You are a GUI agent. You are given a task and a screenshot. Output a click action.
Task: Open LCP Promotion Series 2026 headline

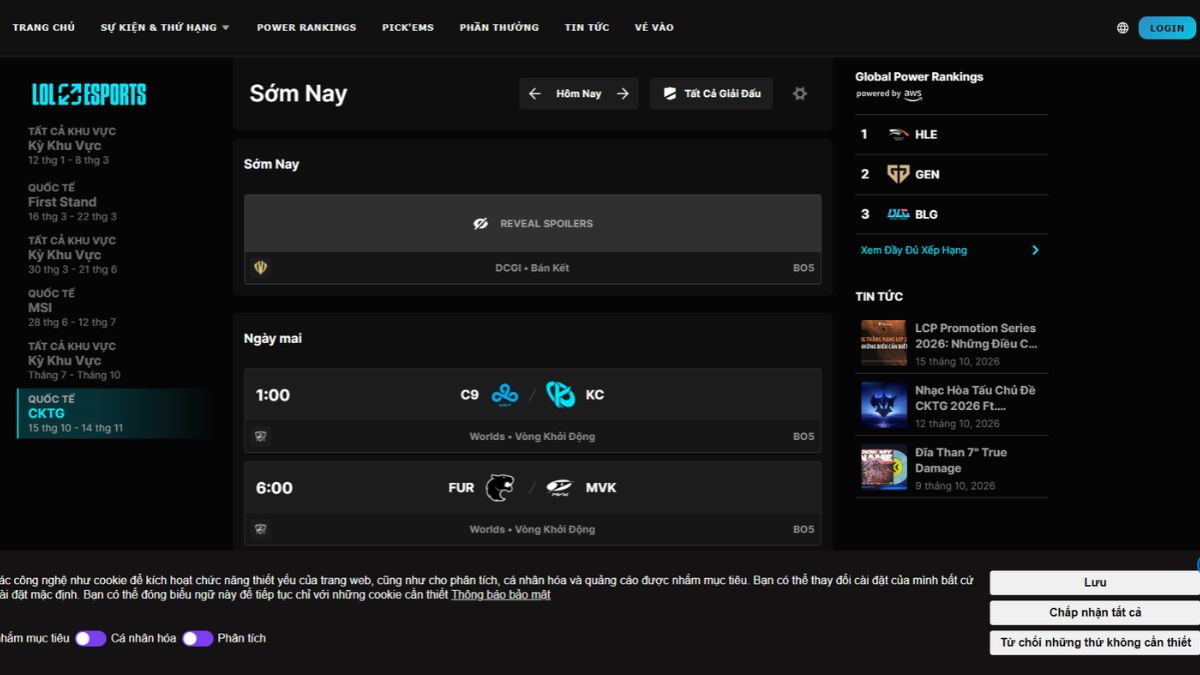point(976,336)
